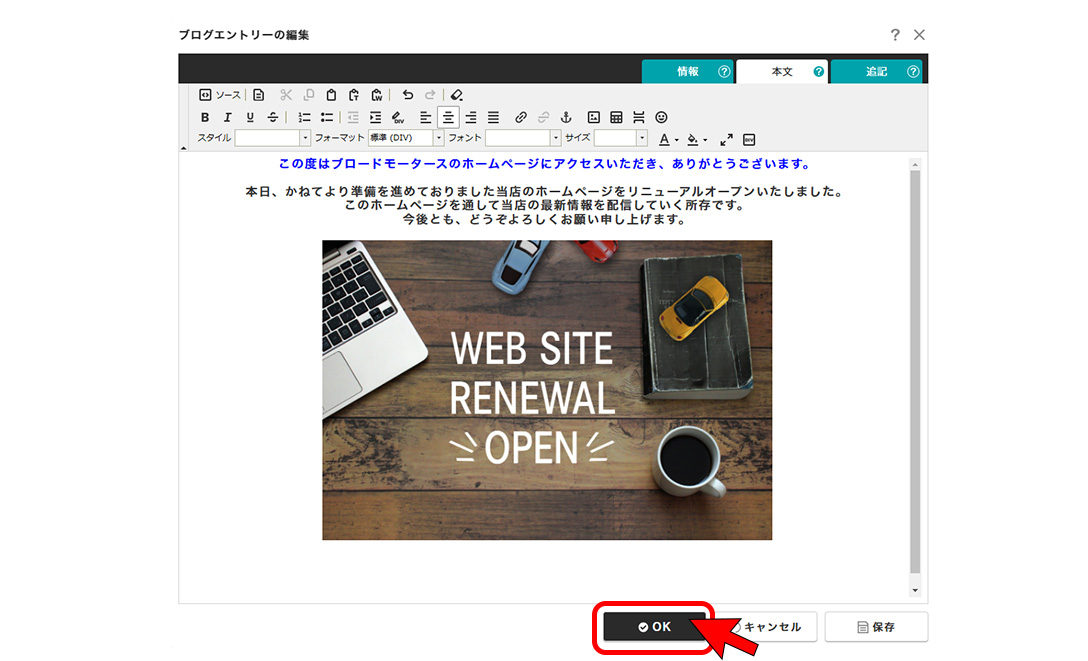The width and height of the screenshot is (1088, 661).
Task: Click the WEB SITE RENEWAL OPEN image
Action: pos(547,390)
